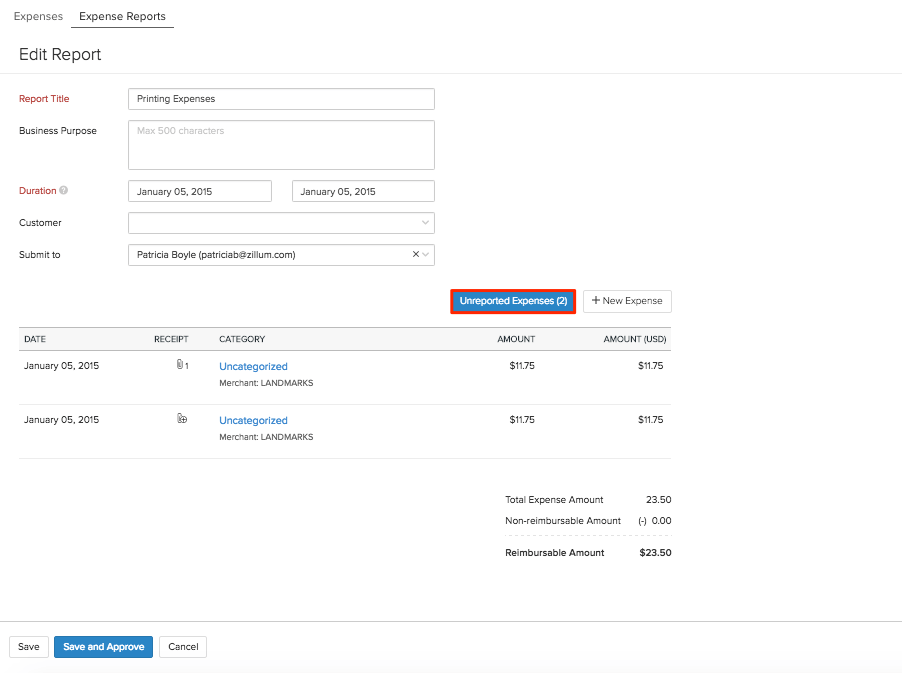Viewport: 902px width, 673px height.
Task: Click the Duration end date field
Action: 363,191
